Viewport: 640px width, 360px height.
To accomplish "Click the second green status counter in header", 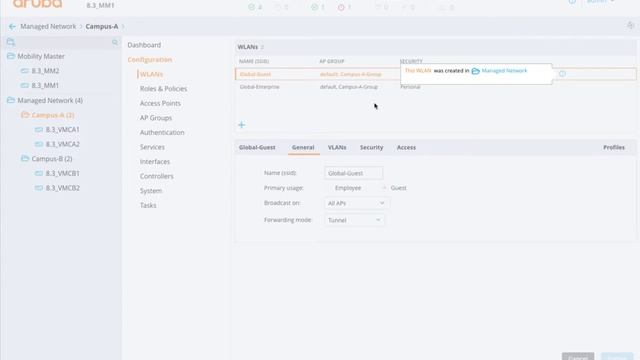I will [x=318, y=7].
